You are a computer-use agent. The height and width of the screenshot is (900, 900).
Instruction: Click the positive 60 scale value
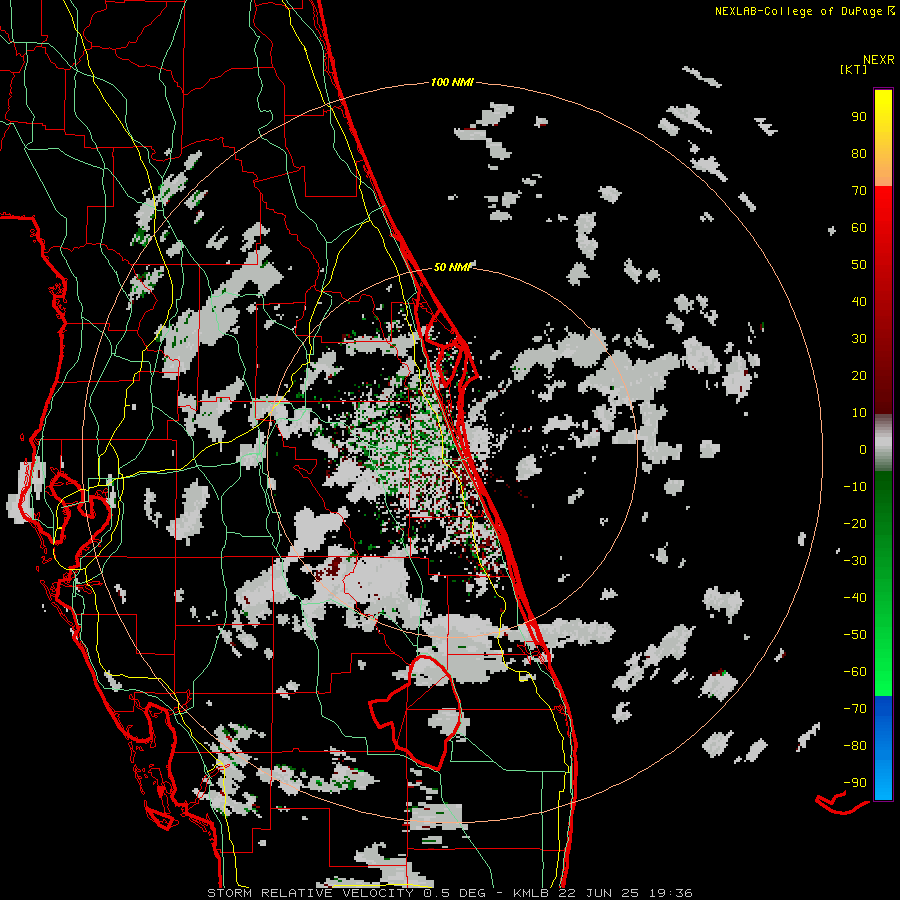pos(859,228)
